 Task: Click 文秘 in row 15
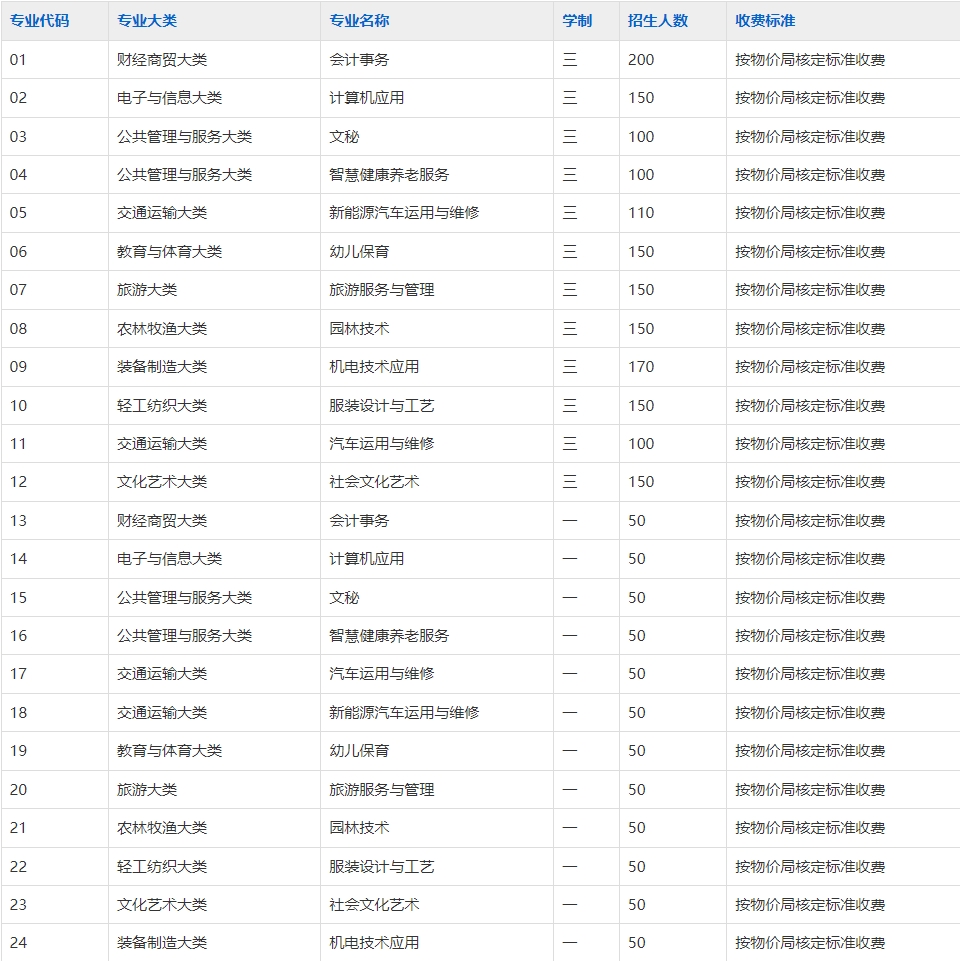344,598
